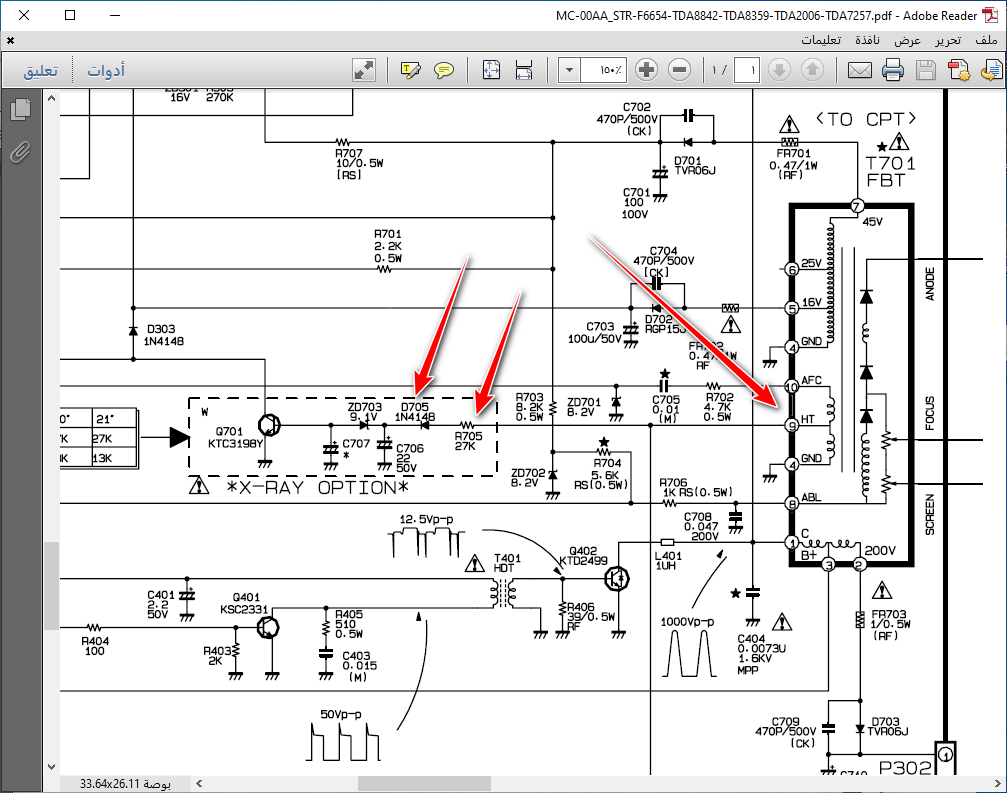Click the "R706" resistor label
Screen dimensions: 1007x793
point(673,482)
